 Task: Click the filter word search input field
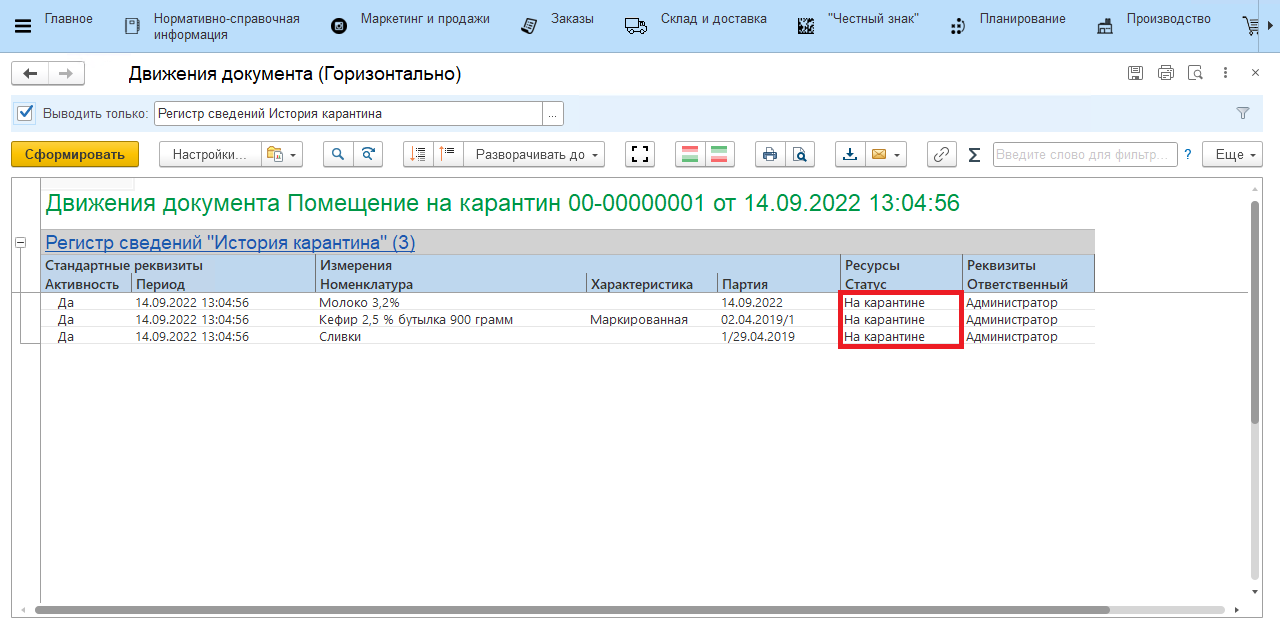pyautogui.click(x=1084, y=154)
